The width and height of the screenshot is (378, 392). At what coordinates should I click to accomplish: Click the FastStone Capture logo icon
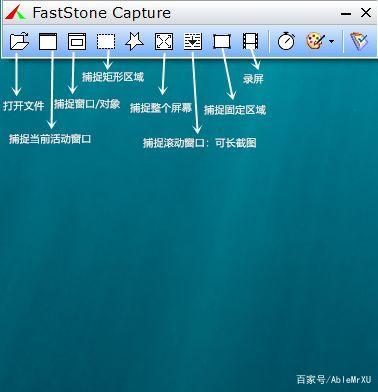(x=15, y=13)
